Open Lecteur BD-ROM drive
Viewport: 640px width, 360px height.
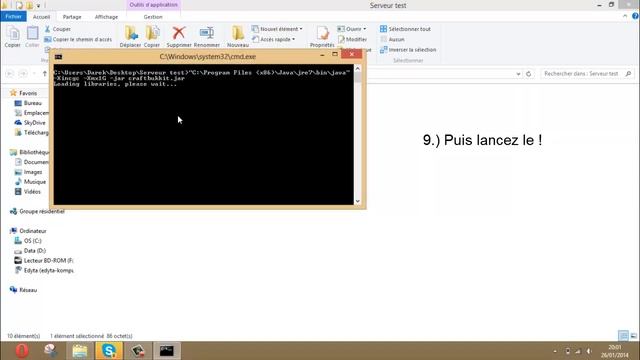coord(44,260)
